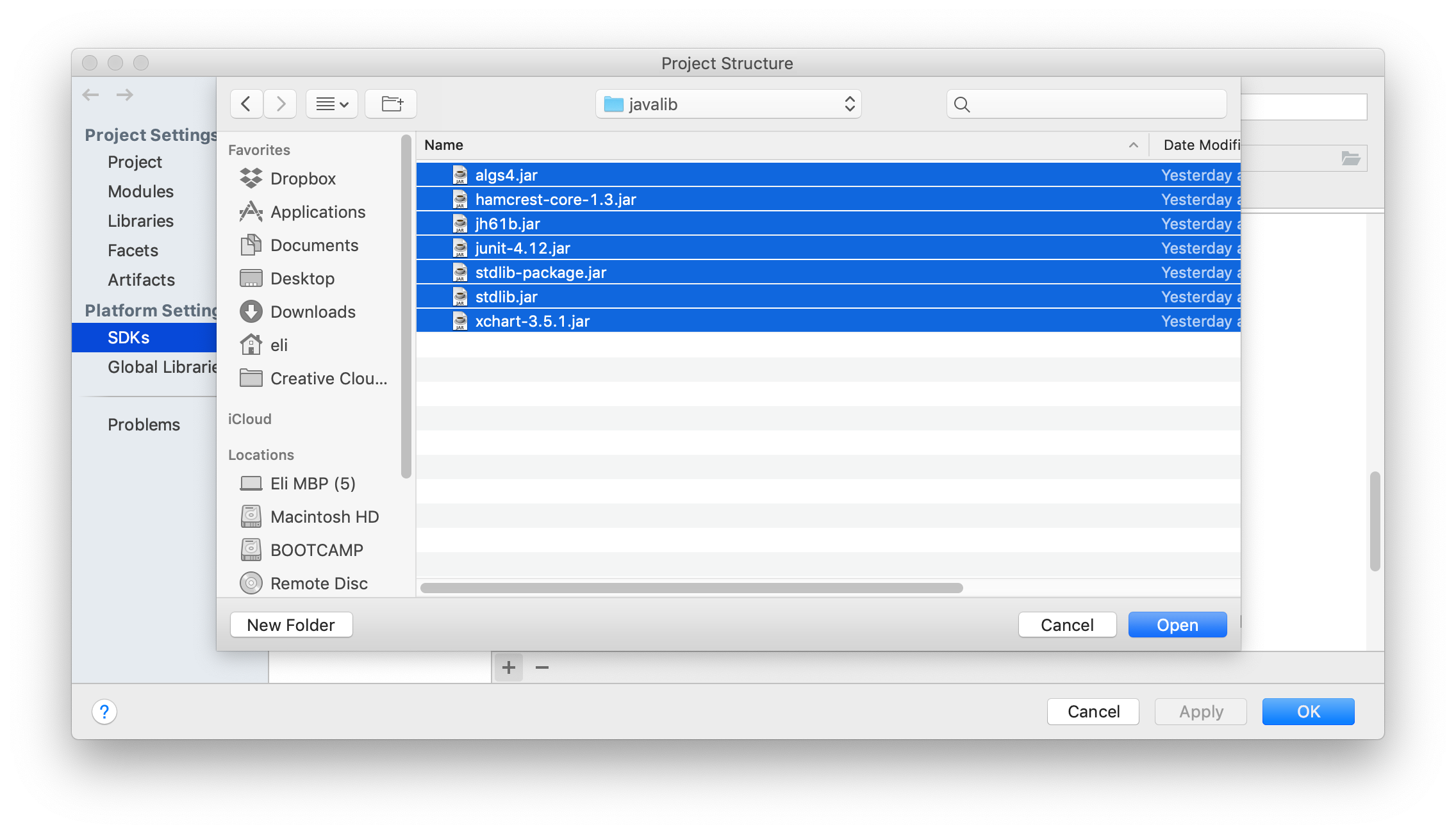Select SDKs under Platform Settings

pos(144,338)
